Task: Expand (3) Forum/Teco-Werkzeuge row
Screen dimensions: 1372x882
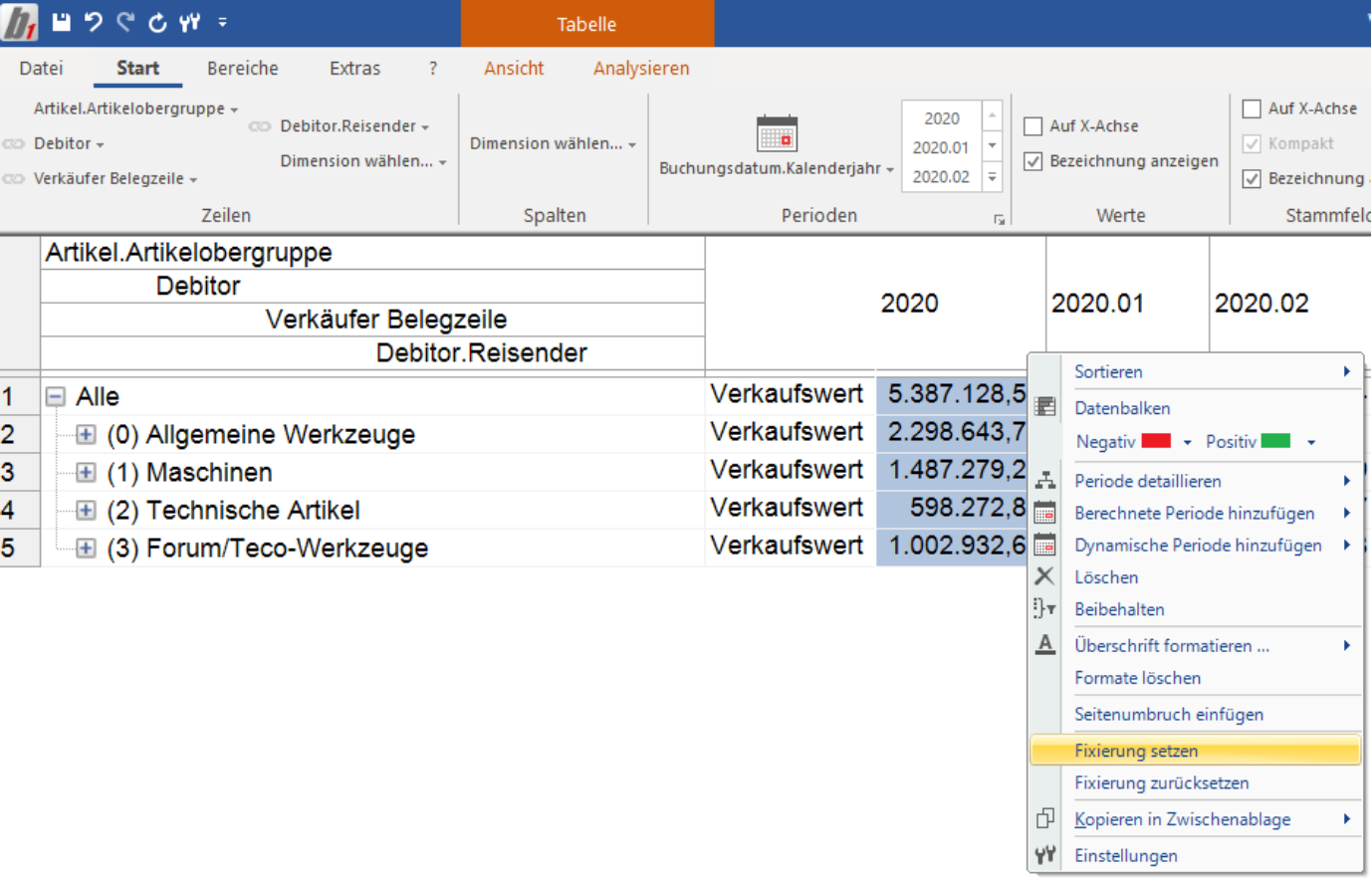Action: 86,549
